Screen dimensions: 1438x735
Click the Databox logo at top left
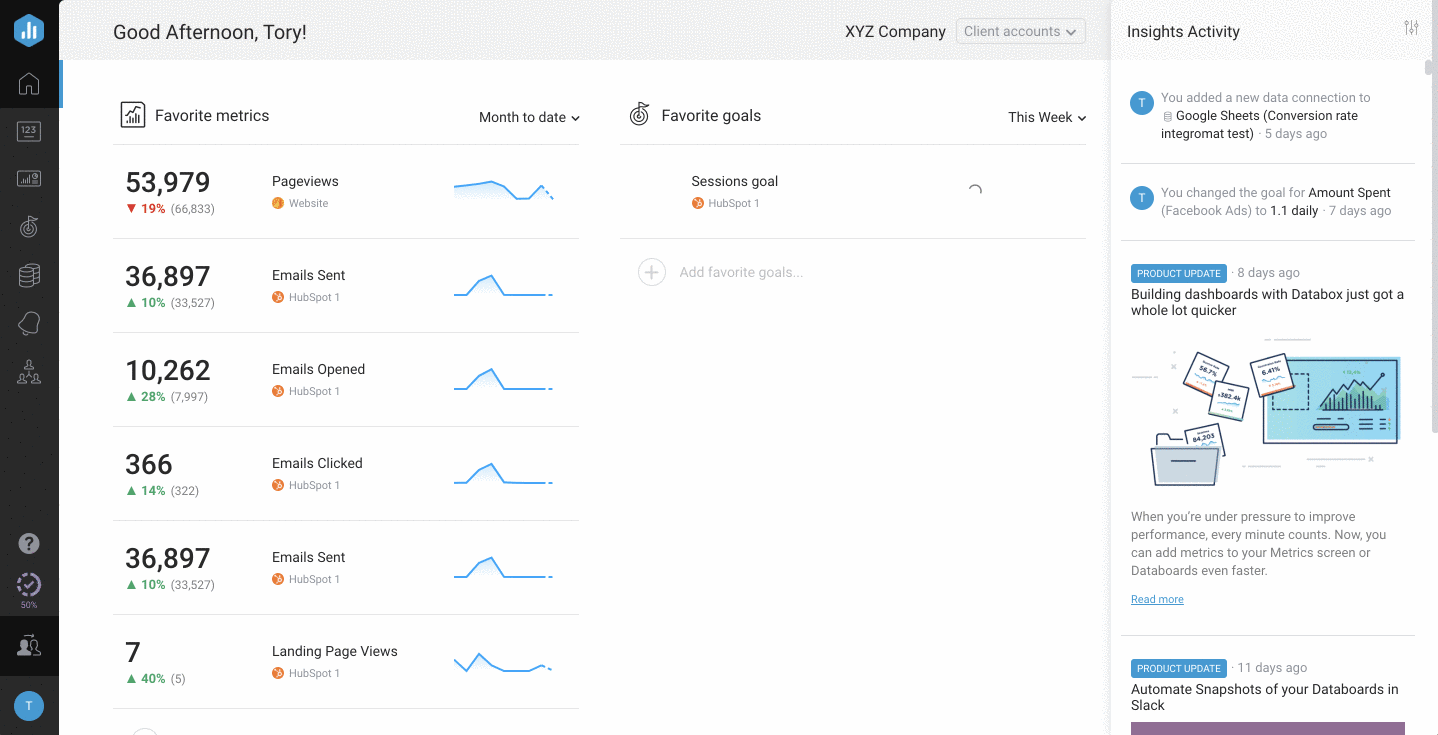28,30
